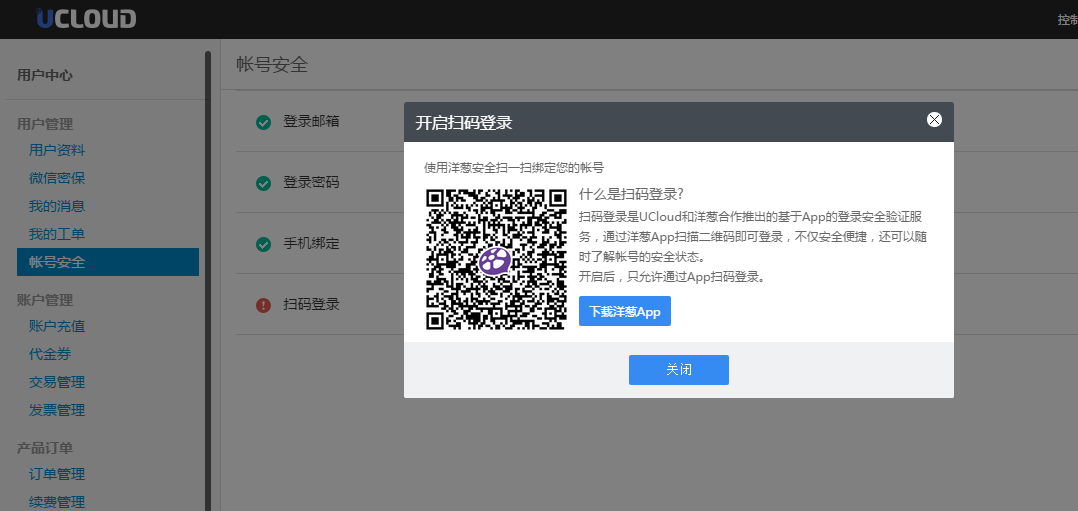Open 微信密保 in sidebar
This screenshot has width=1078, height=511.
pyautogui.click(x=57, y=178)
